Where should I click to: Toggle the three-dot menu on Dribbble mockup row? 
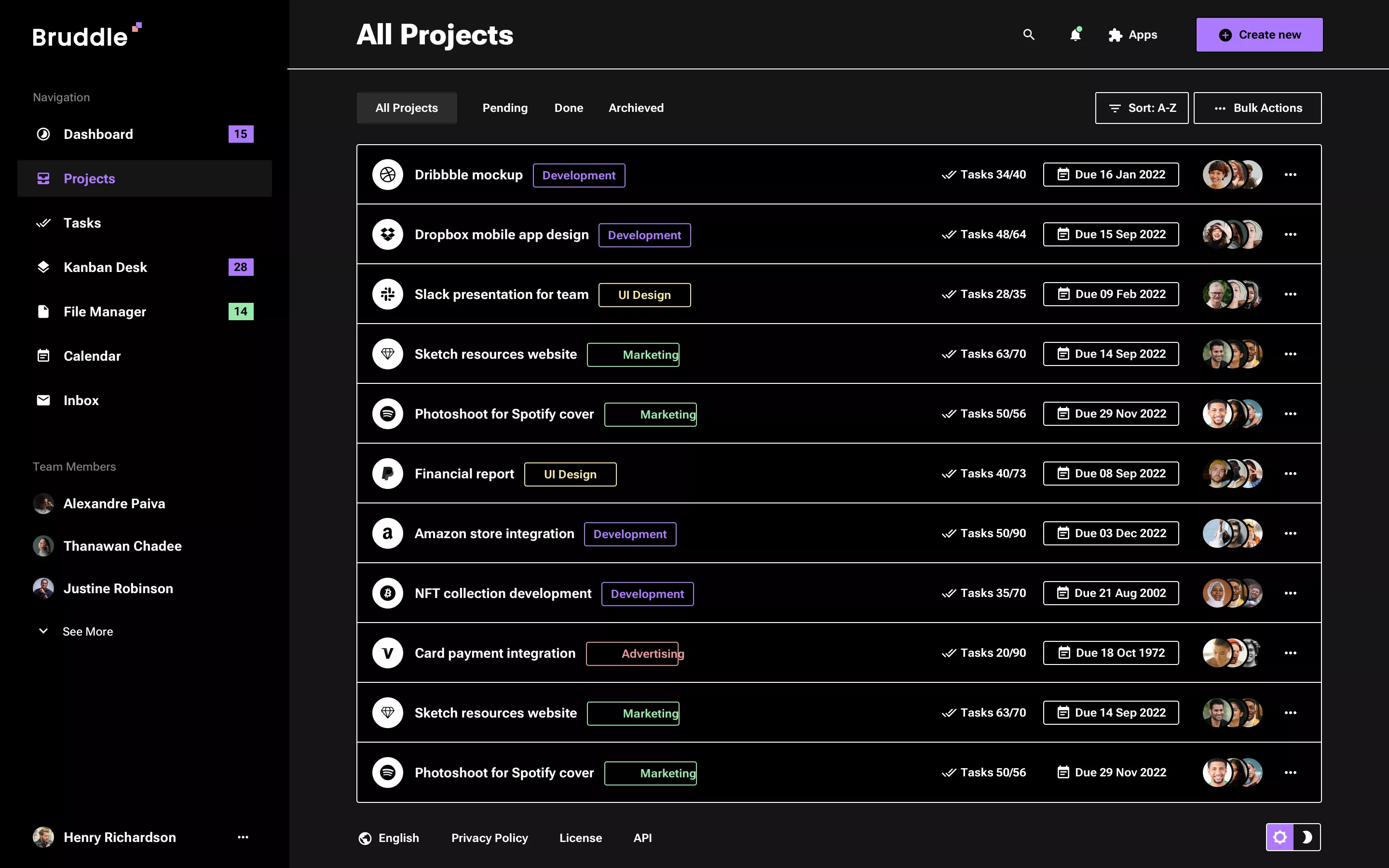[1292, 174]
